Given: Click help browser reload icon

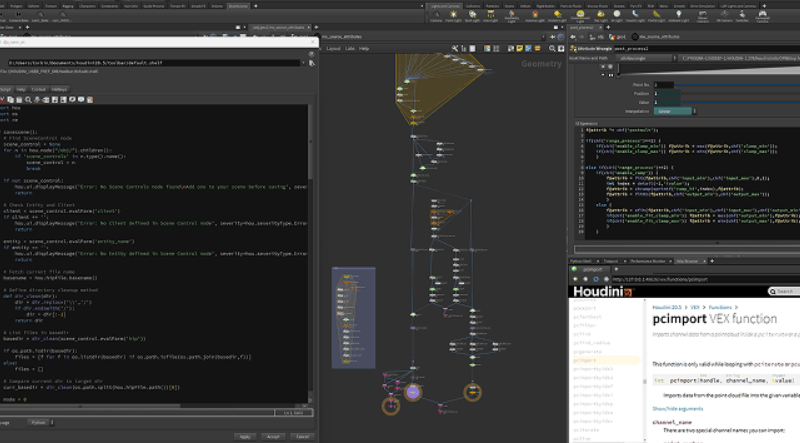Looking at the screenshot, I should (595, 279).
